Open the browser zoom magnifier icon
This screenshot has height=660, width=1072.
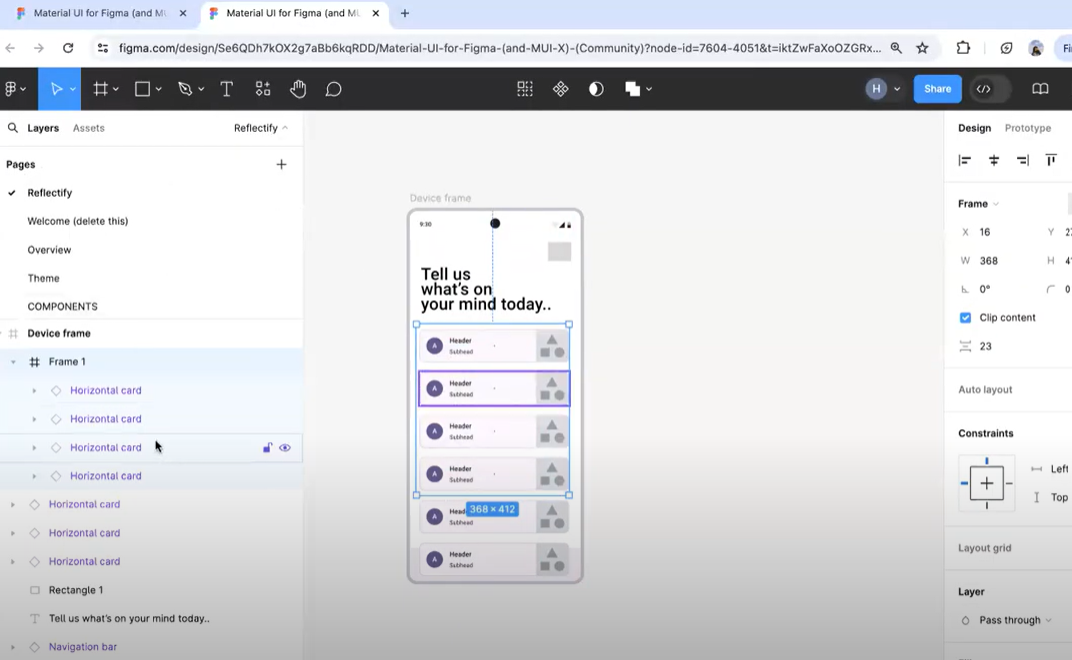[x=896, y=48]
